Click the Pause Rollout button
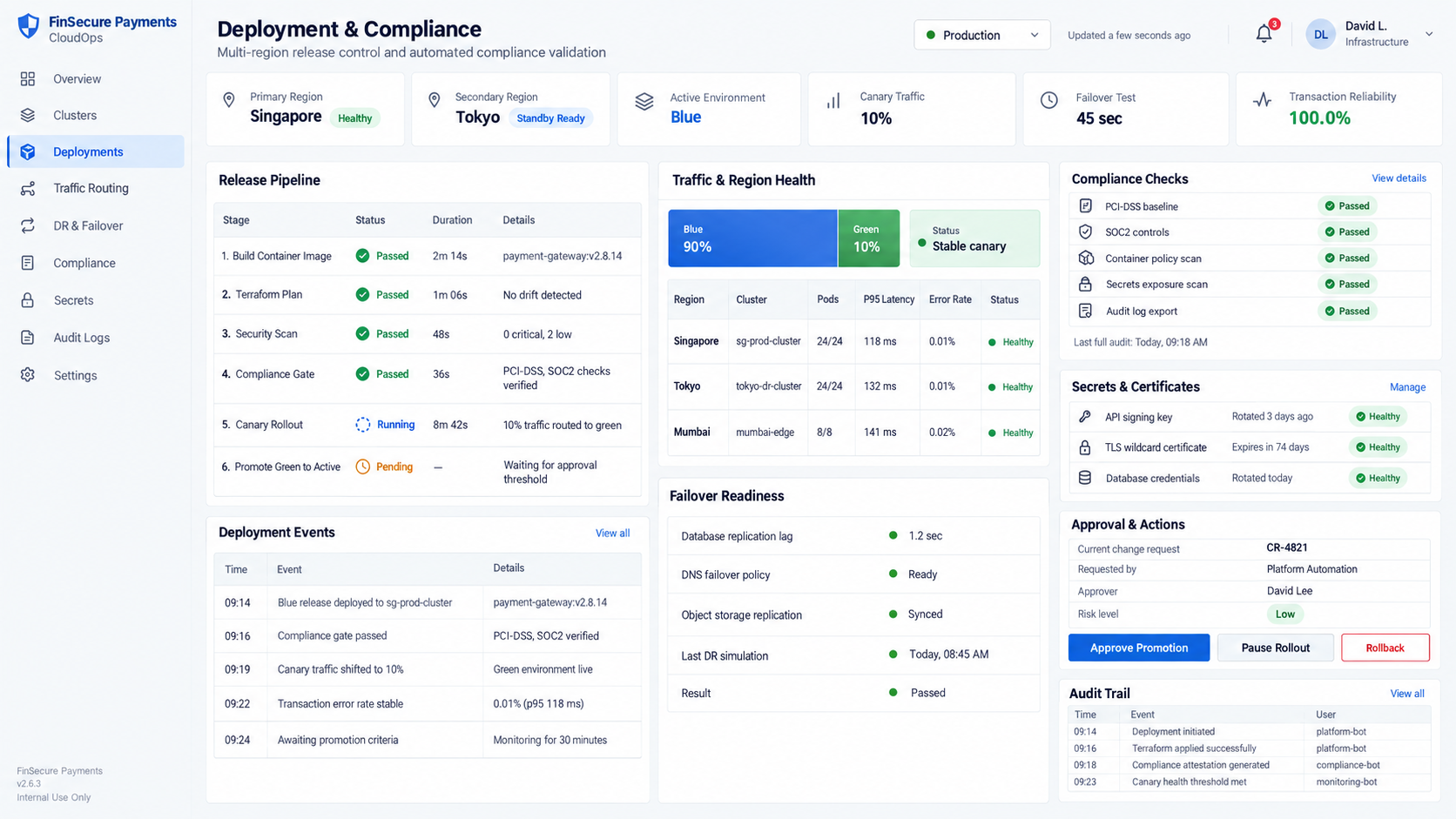 pos(1275,648)
